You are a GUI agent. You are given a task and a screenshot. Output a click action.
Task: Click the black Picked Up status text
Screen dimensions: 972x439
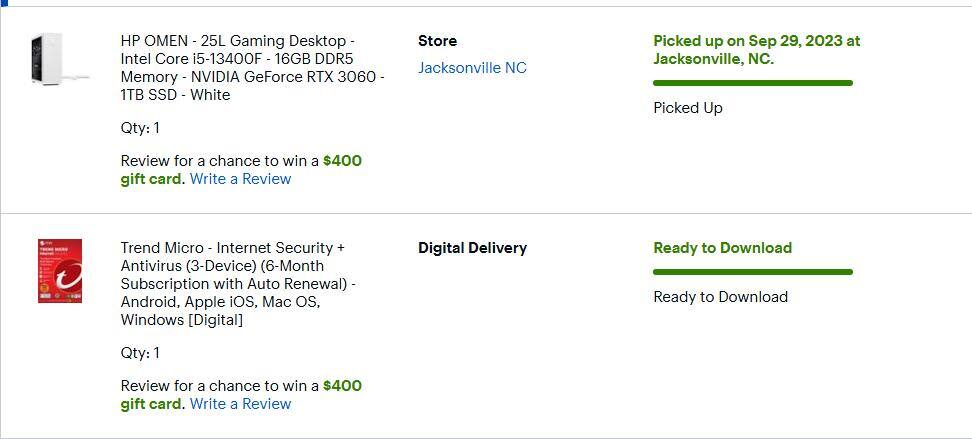[688, 108]
